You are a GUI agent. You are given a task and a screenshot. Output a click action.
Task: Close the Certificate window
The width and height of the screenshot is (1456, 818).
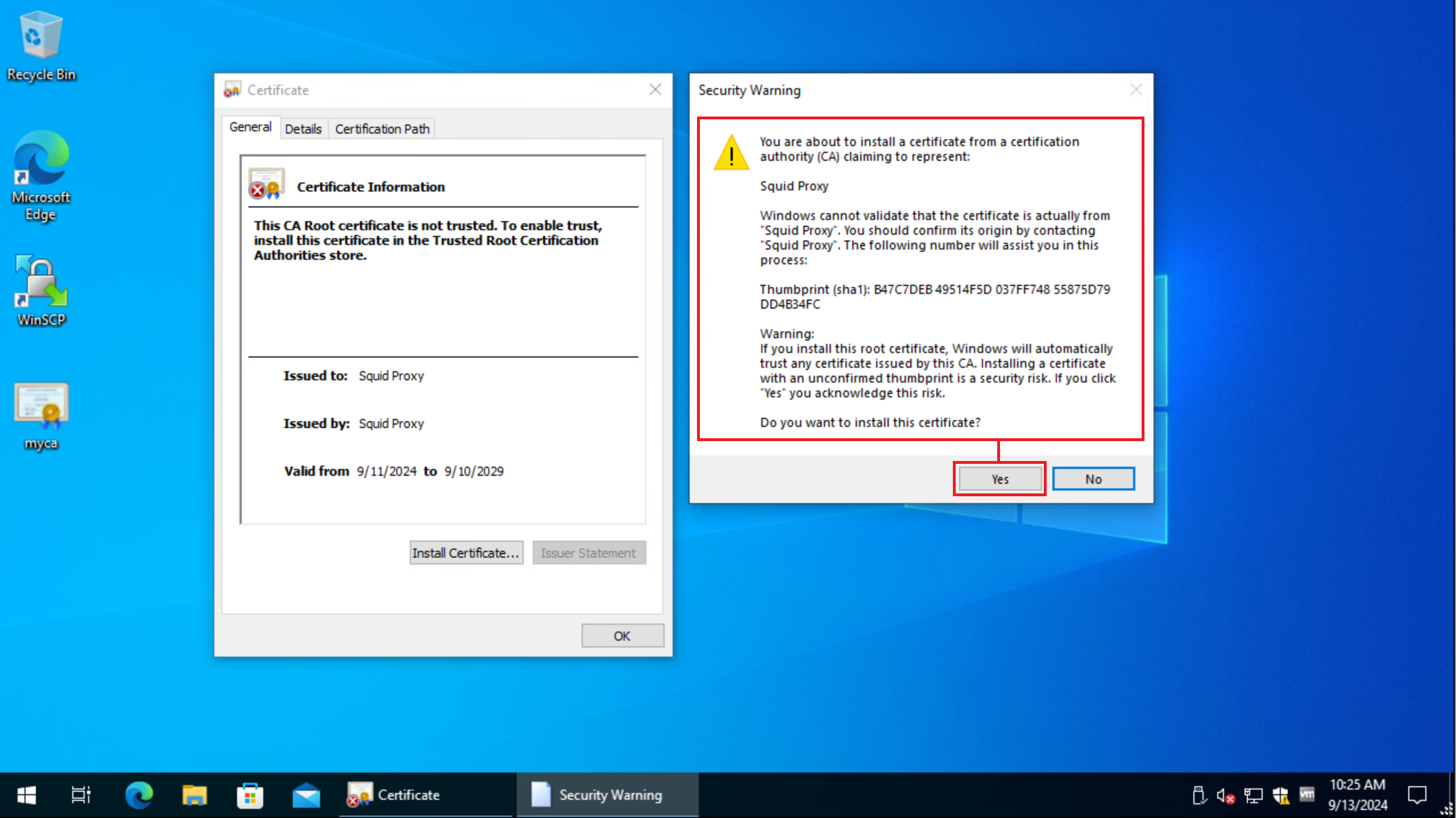click(x=655, y=90)
